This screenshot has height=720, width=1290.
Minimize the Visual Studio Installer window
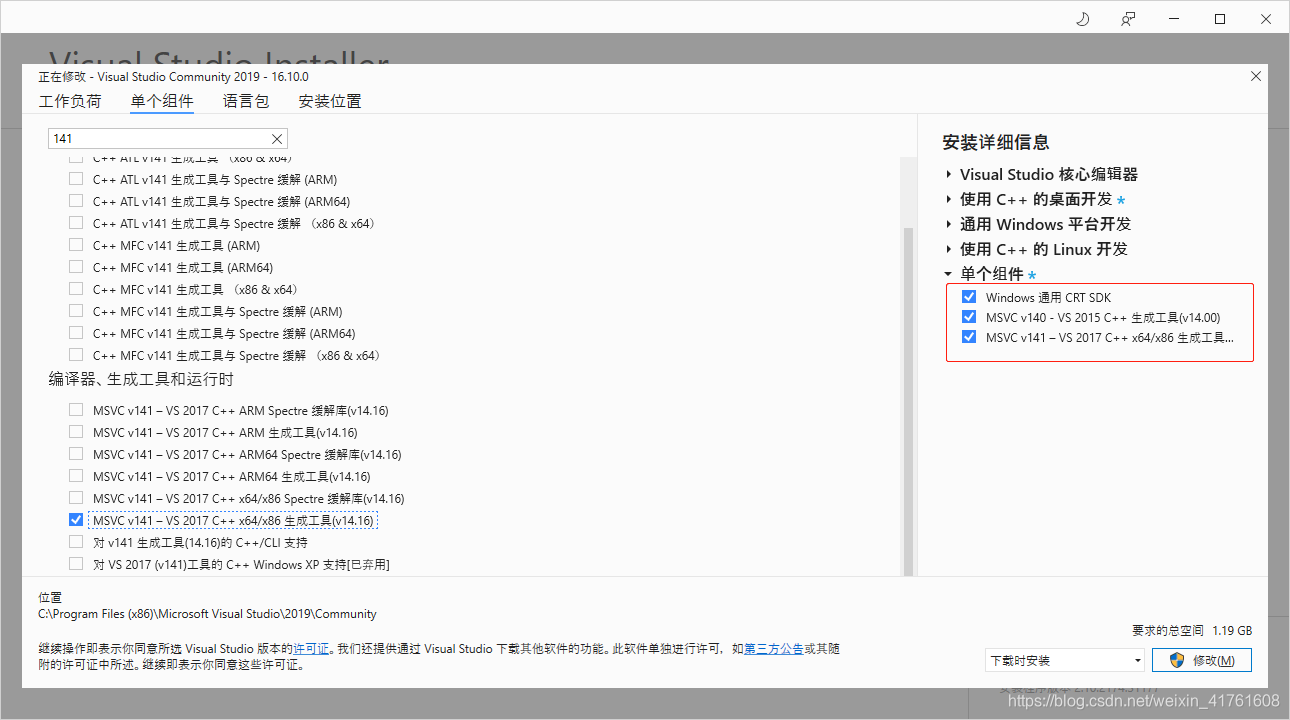point(1174,19)
